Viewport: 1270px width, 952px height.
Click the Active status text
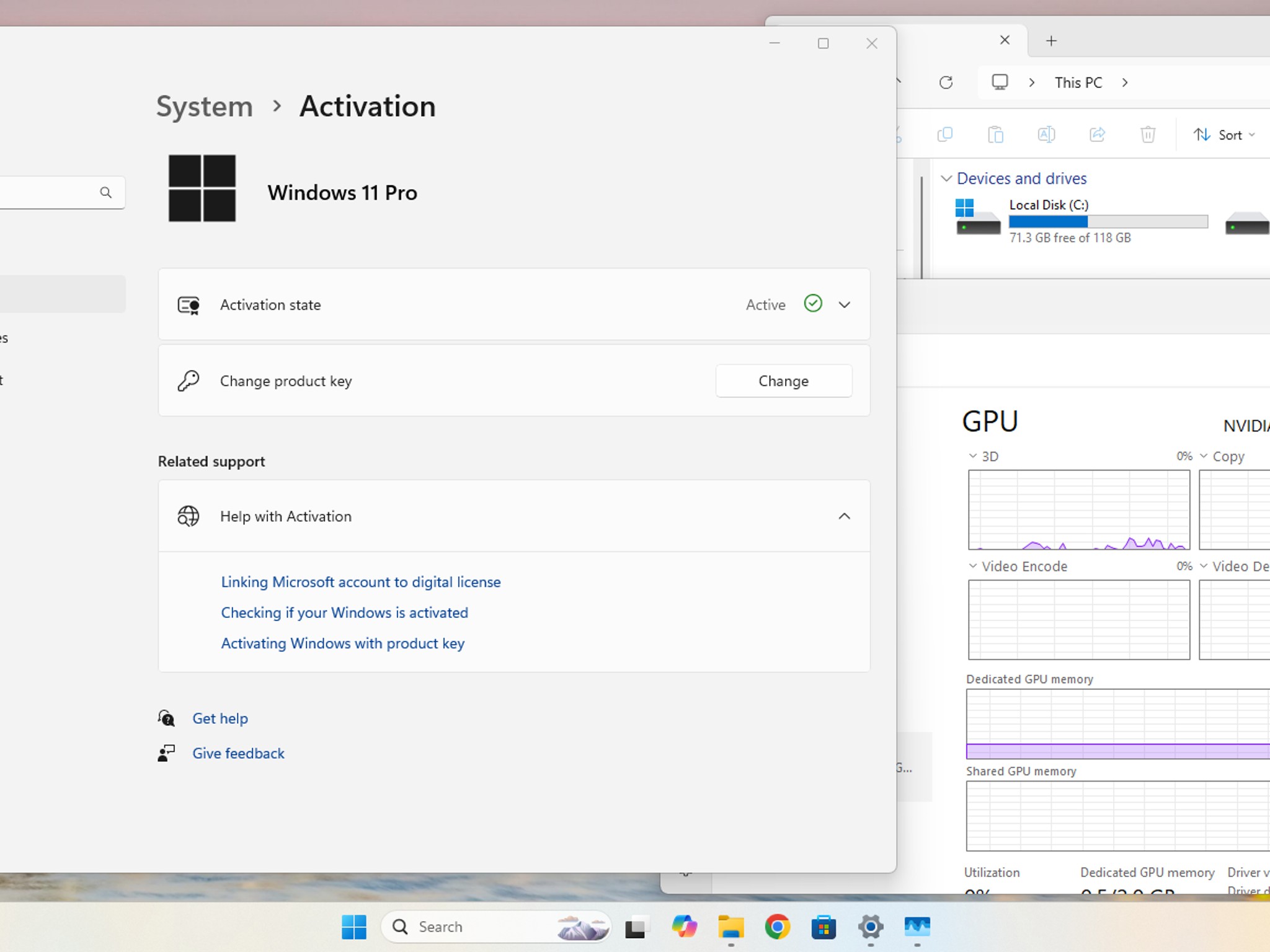click(765, 304)
